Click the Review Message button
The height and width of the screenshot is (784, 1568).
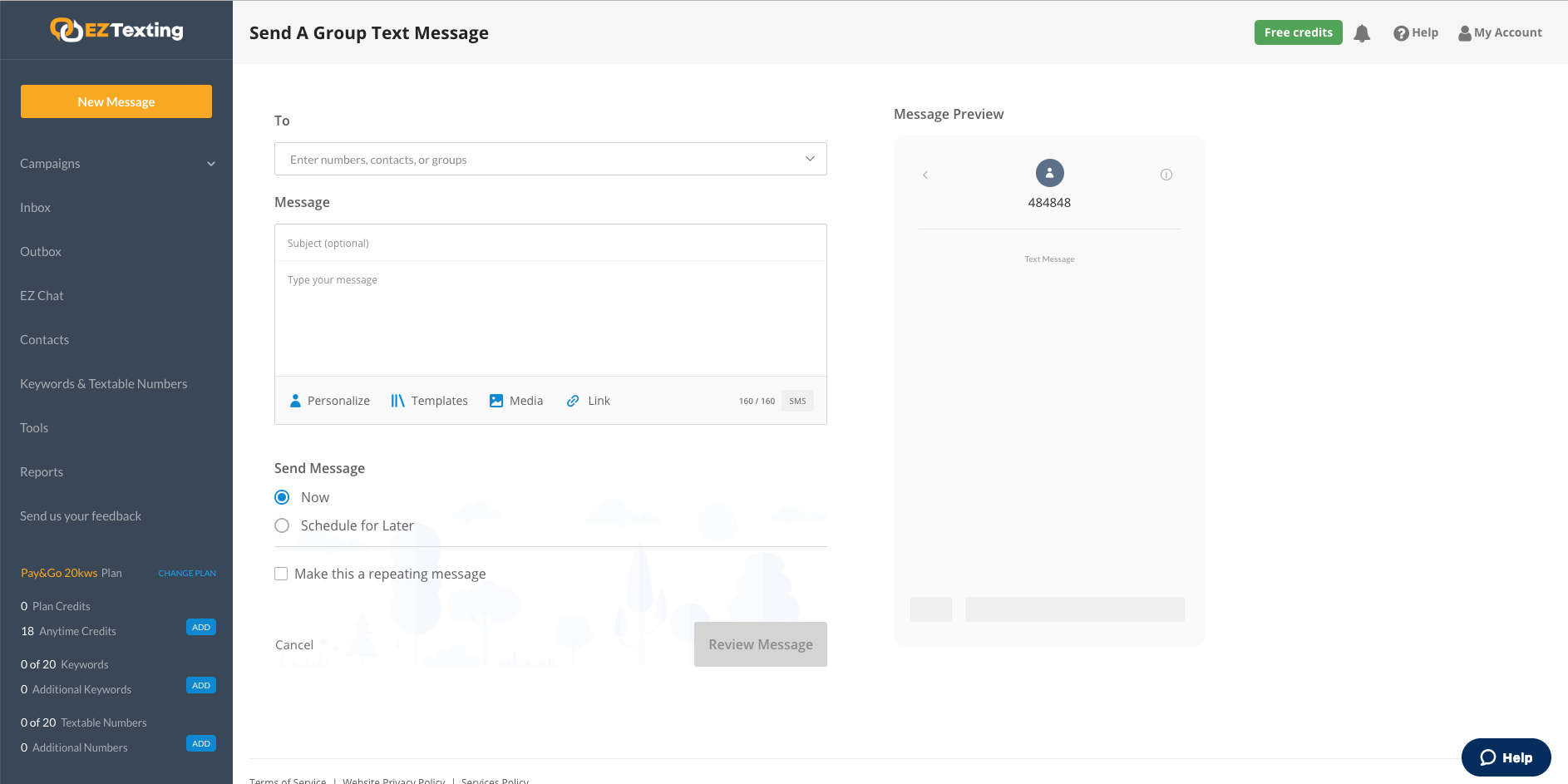pyautogui.click(x=761, y=644)
